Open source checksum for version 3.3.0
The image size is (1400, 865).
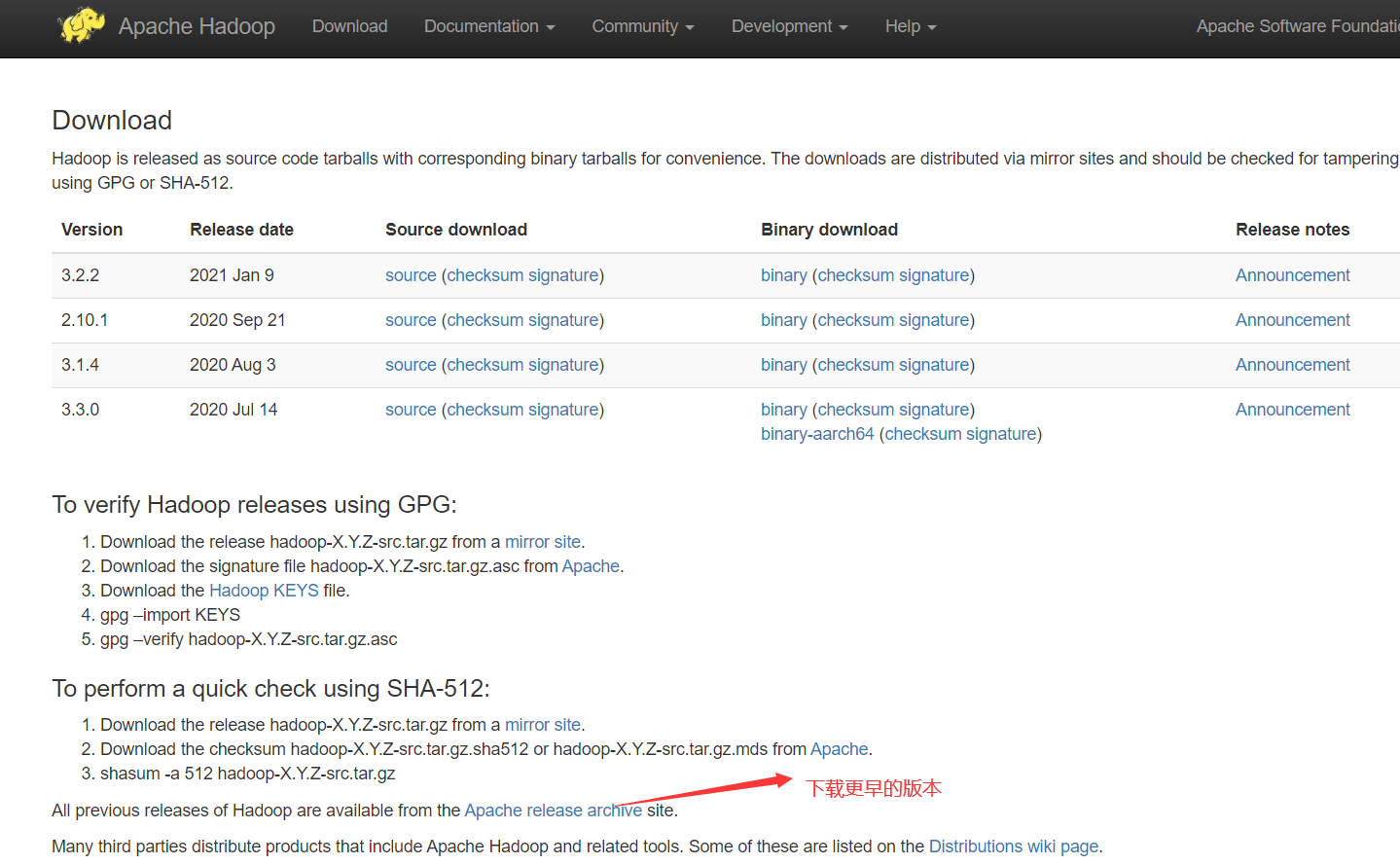[x=485, y=410]
